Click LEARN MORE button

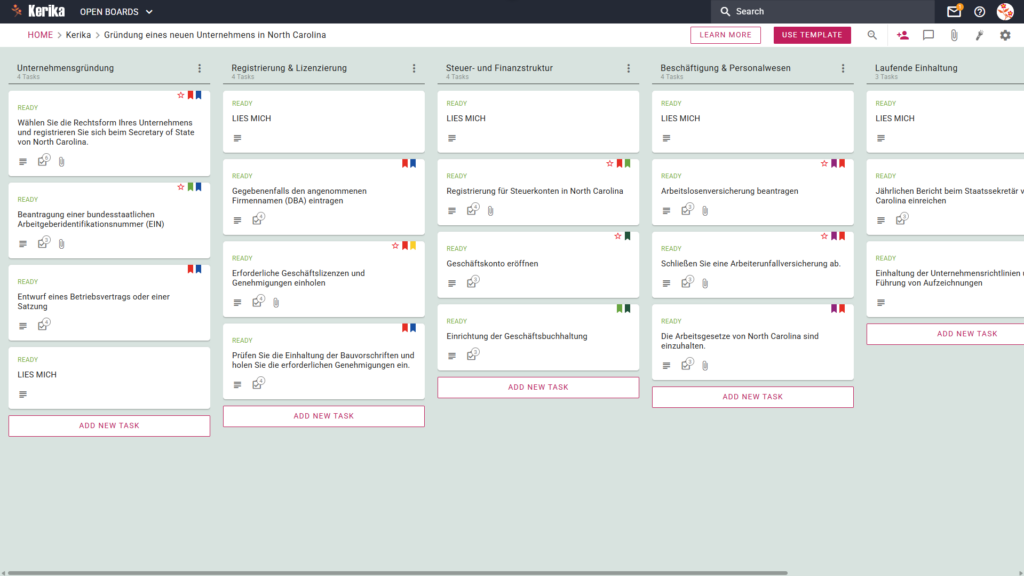pyautogui.click(x=726, y=35)
